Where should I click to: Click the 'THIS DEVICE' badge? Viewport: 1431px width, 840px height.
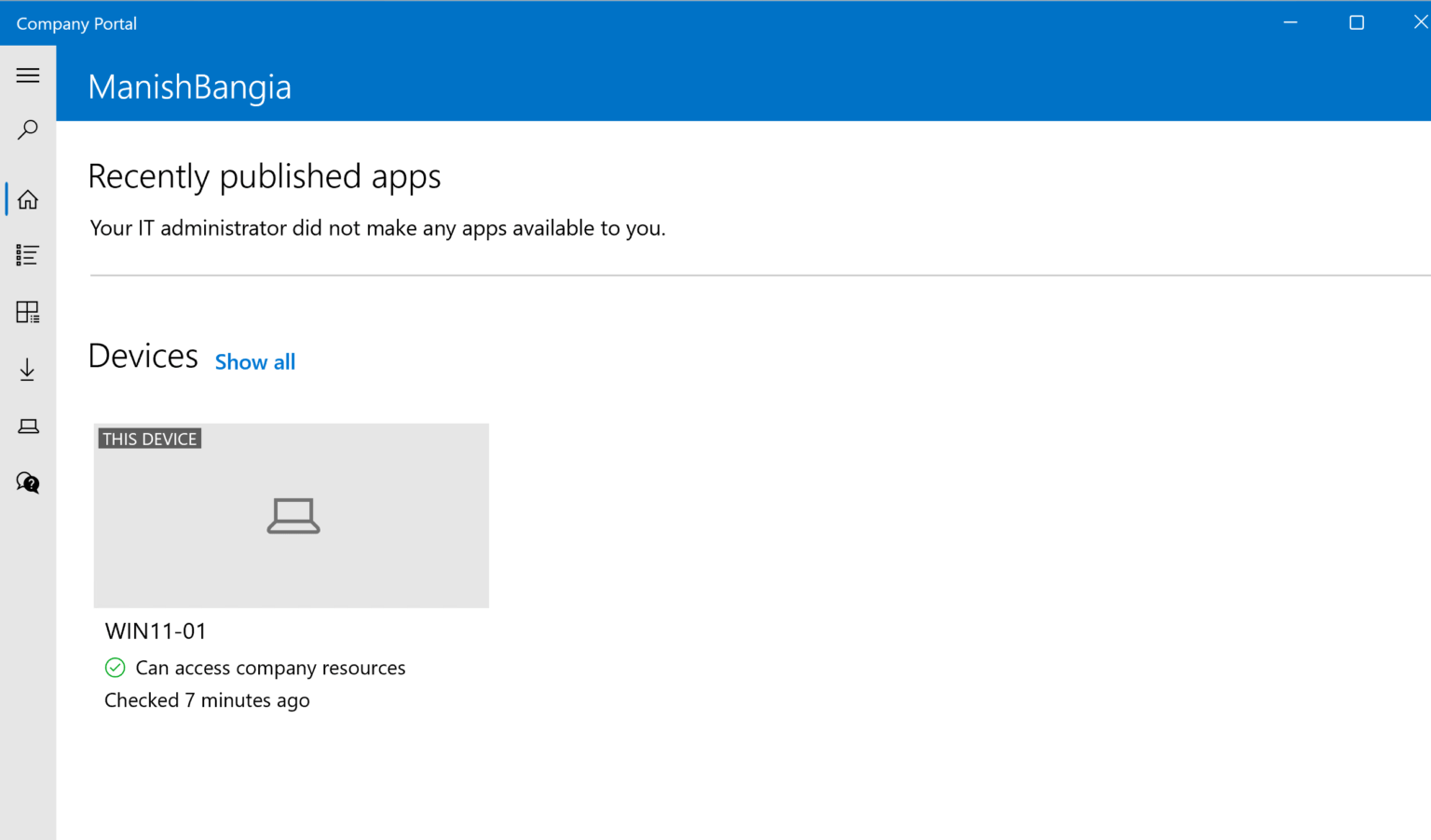pyautogui.click(x=149, y=438)
